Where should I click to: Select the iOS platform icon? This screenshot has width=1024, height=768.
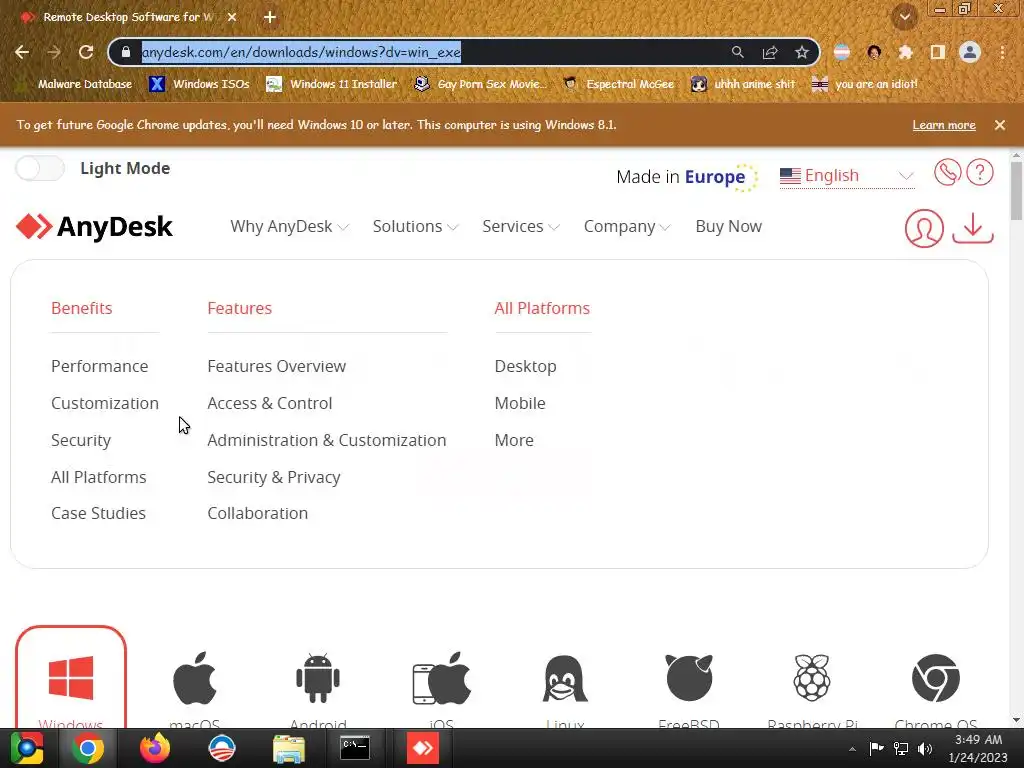pos(441,678)
